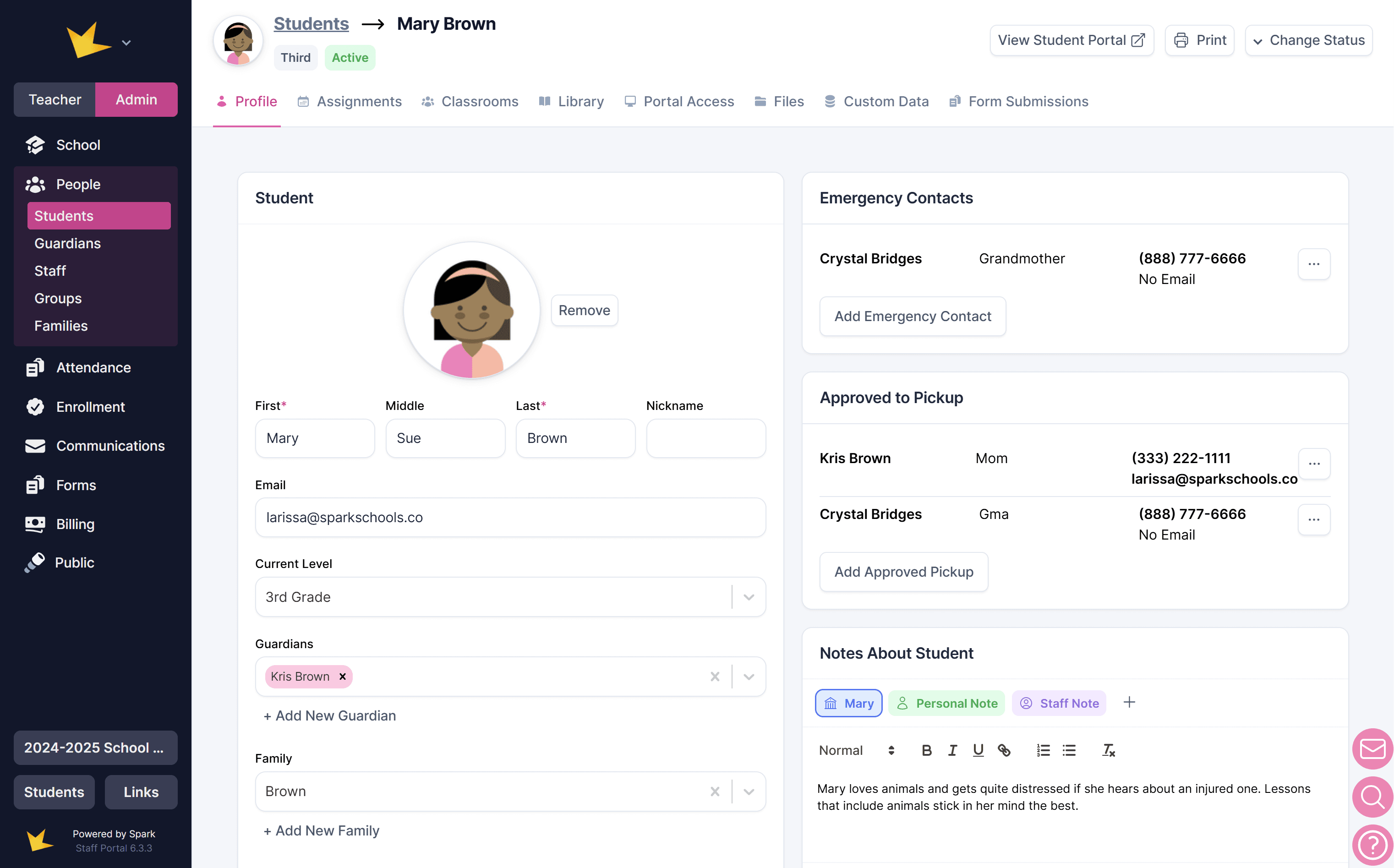Screen dimensions: 1394x868
Task: Click Add Emergency Contact button
Action: click(912, 317)
